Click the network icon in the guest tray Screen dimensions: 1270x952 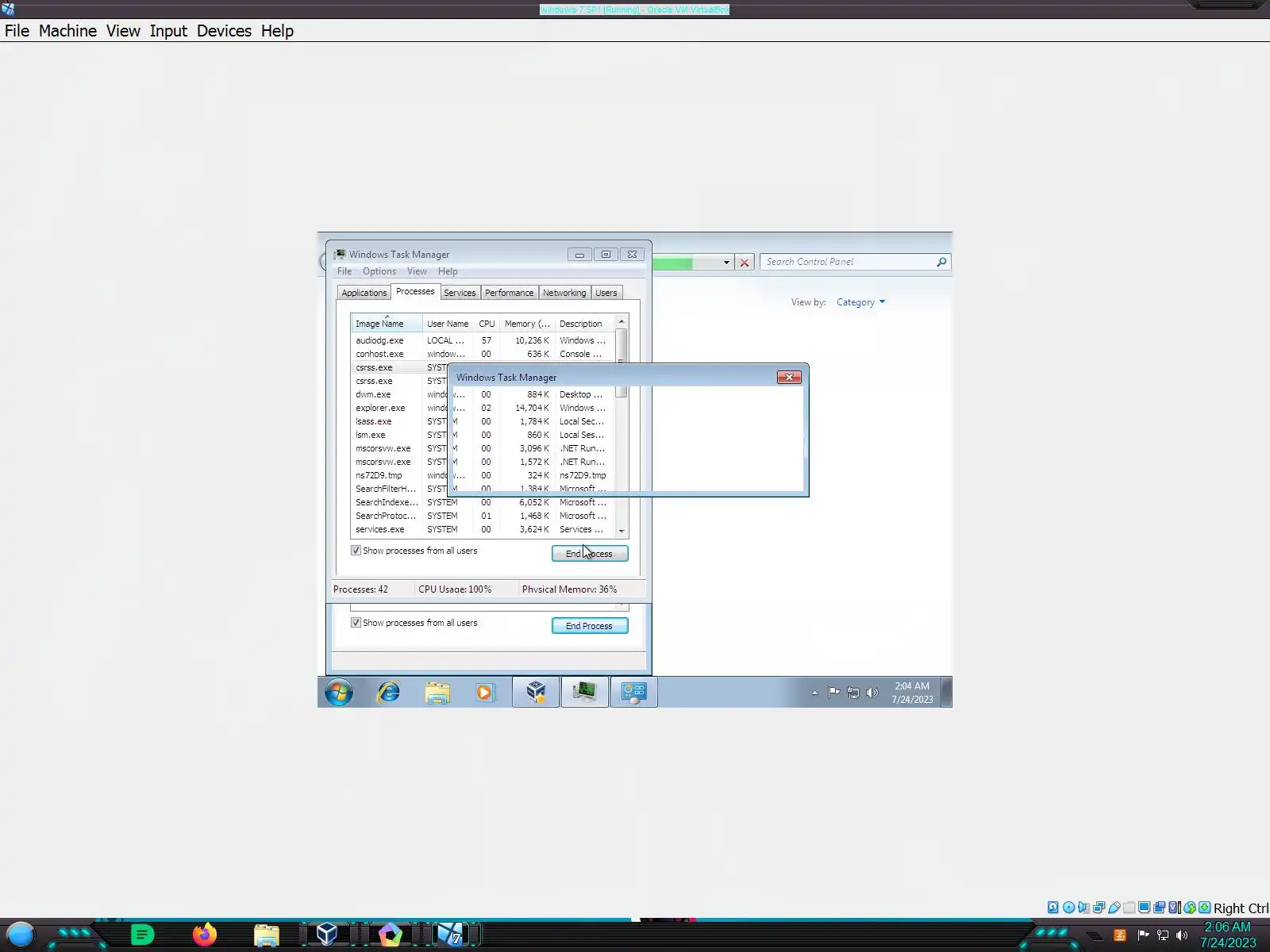(x=853, y=693)
